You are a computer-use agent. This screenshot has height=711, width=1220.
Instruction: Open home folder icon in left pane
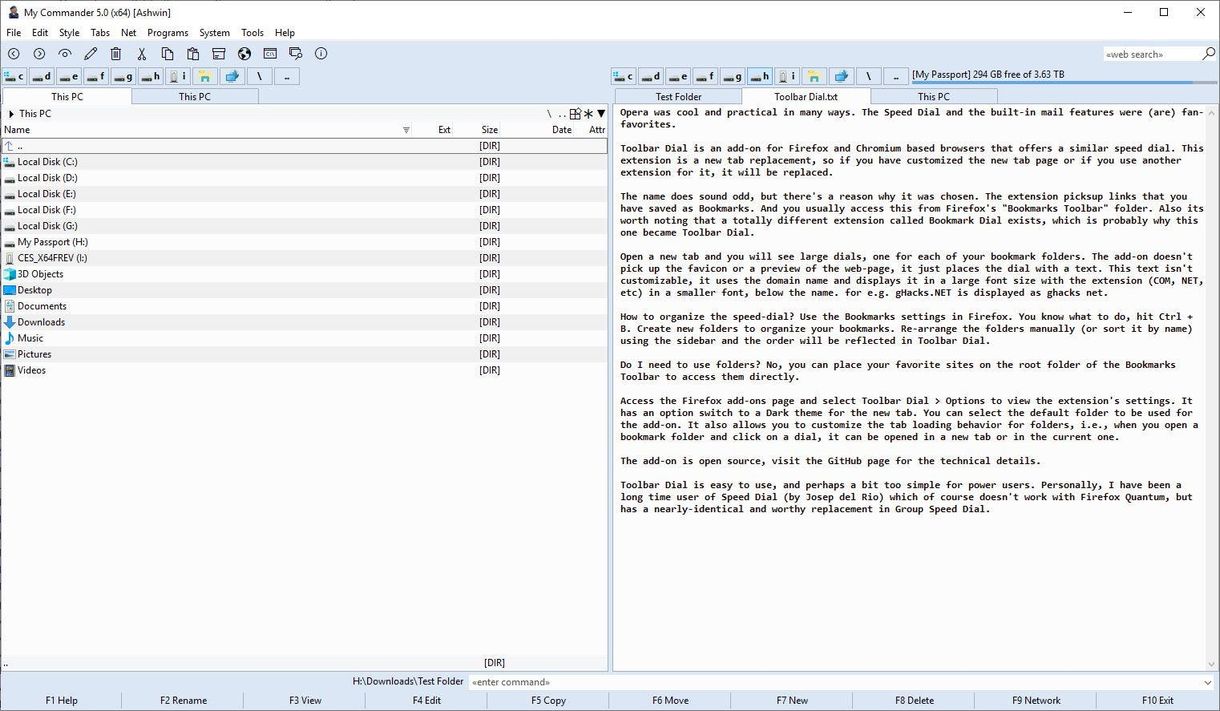click(205, 76)
